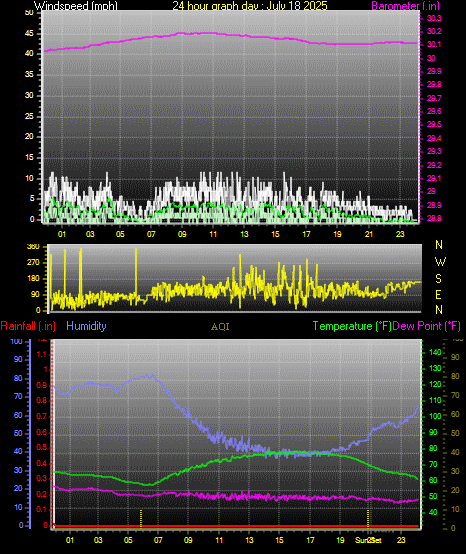Click the 24 hour graph day title
Screen dimensions: 466x554
[250, 6]
